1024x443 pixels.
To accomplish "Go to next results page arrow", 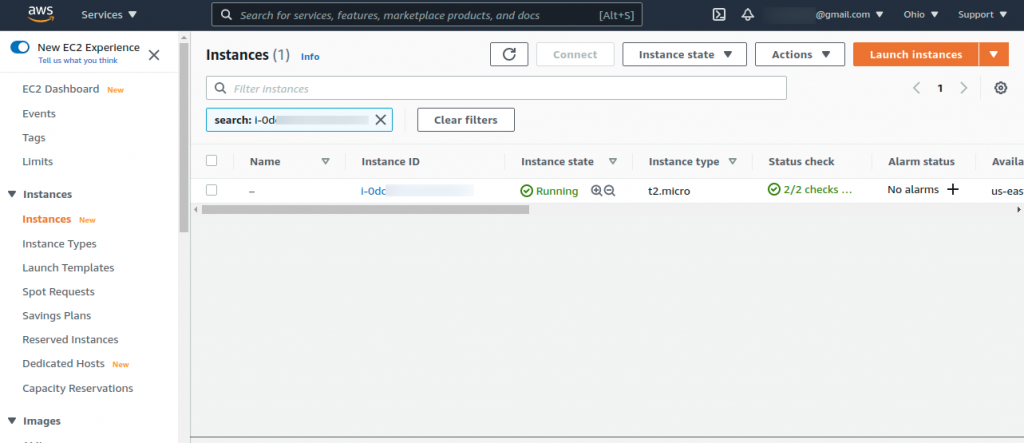I will [963, 88].
